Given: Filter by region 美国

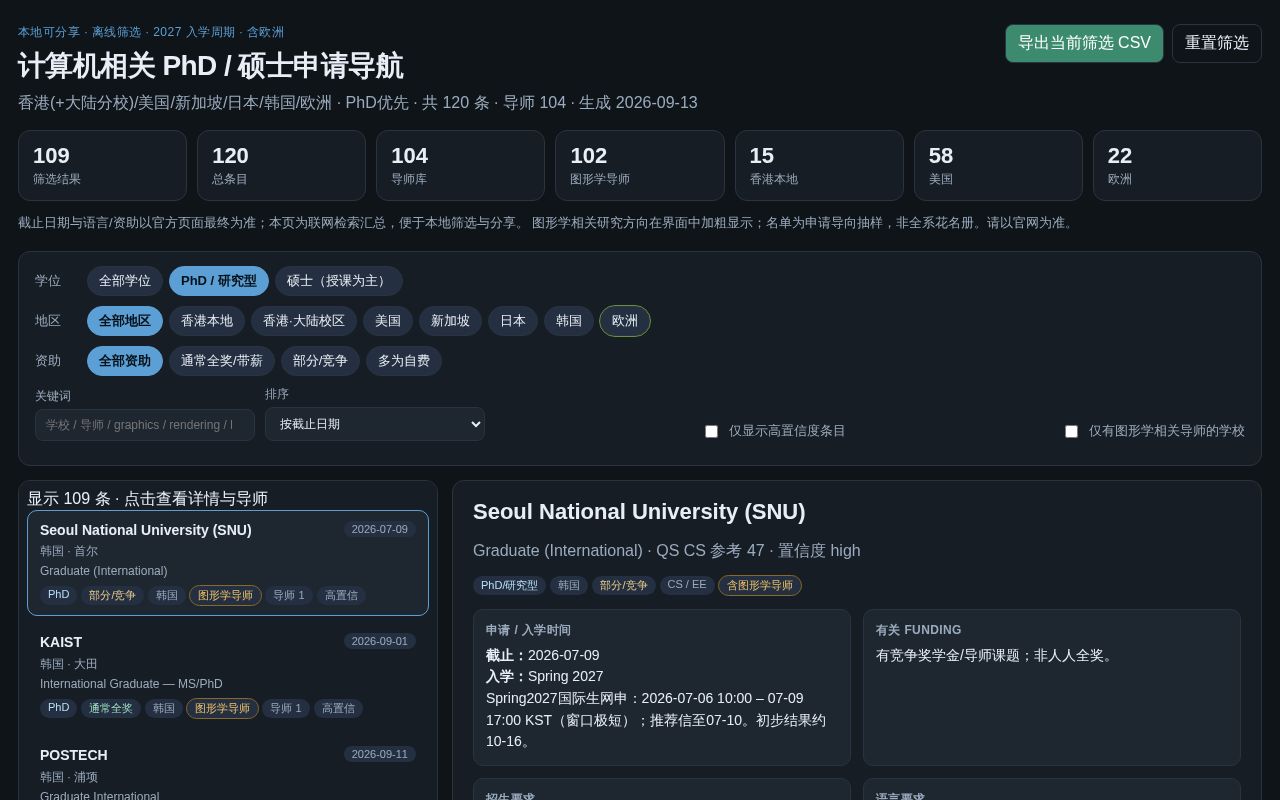Looking at the screenshot, I should click(x=388, y=321).
